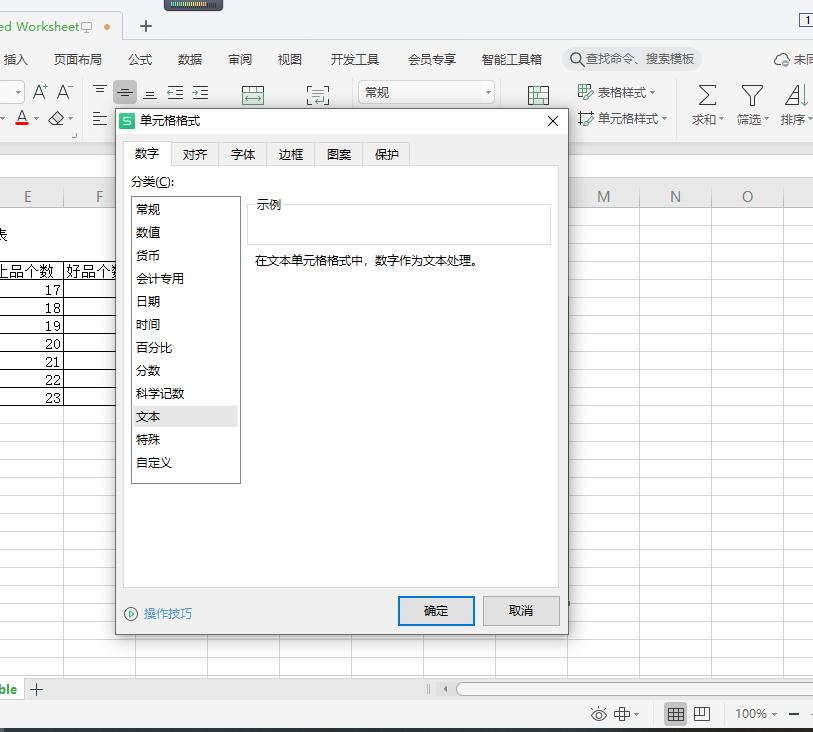The image size is (813, 732).
Task: Click the wrap text icon
Action: (x=317, y=95)
